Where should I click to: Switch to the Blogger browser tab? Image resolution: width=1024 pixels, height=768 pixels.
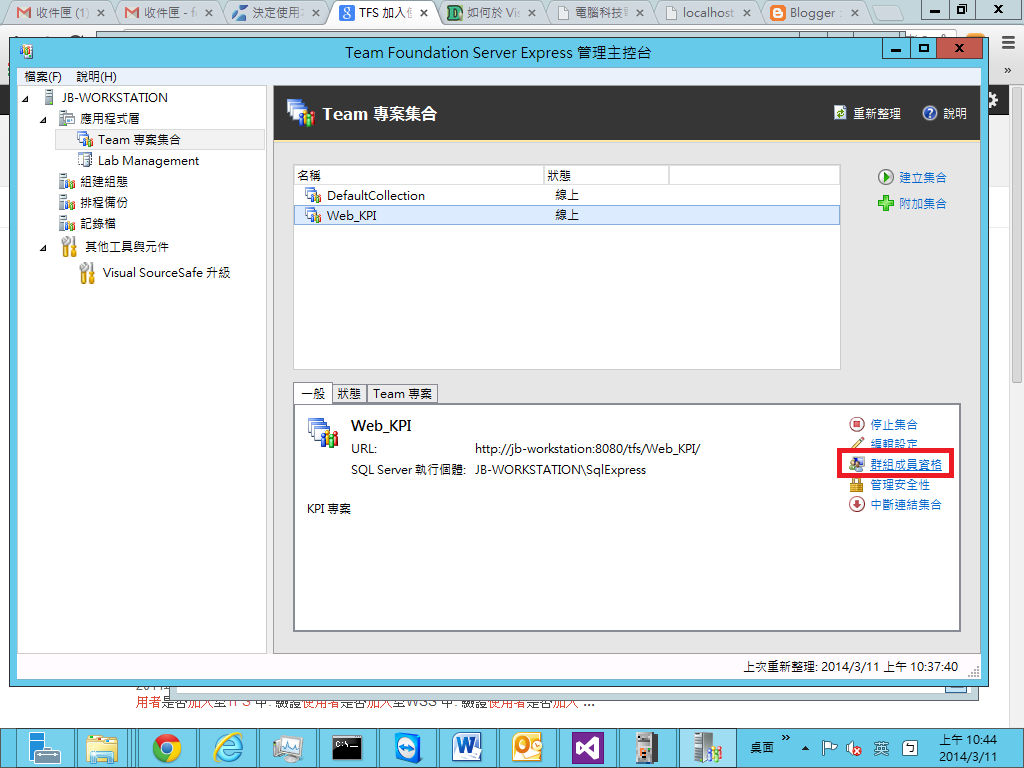tap(812, 12)
